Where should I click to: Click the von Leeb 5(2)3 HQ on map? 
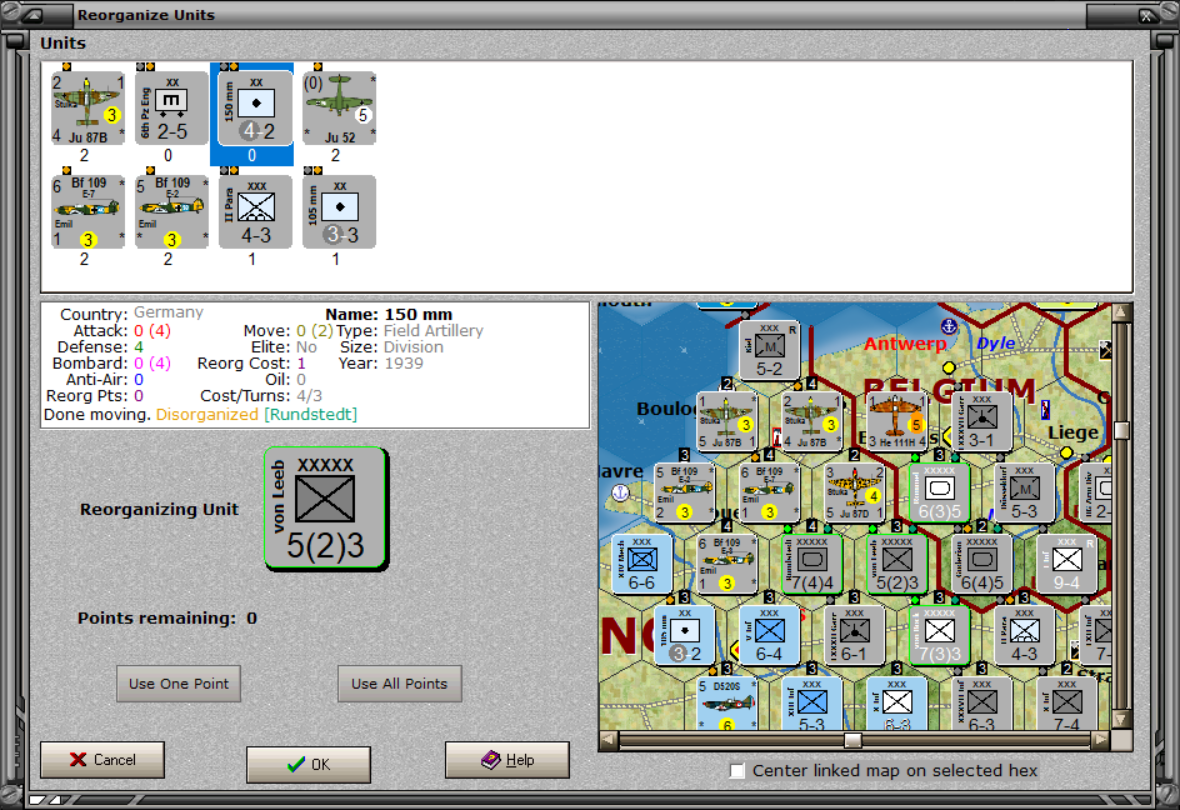click(x=897, y=564)
